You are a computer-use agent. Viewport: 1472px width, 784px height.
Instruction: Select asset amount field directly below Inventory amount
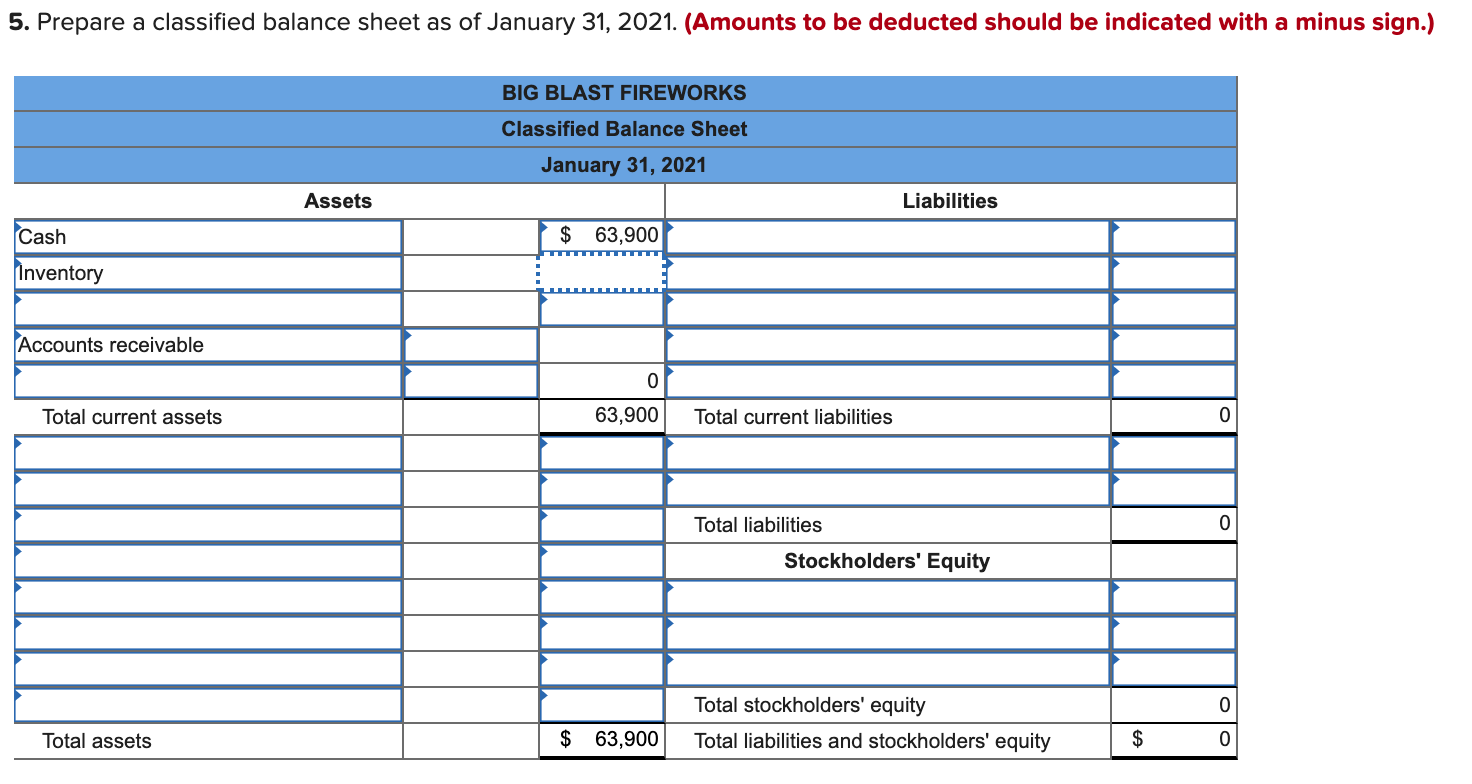click(x=602, y=309)
